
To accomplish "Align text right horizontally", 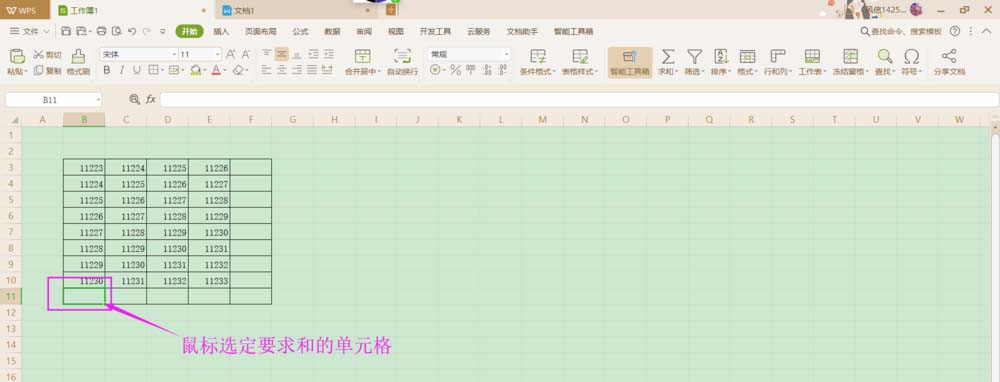I will coord(297,70).
